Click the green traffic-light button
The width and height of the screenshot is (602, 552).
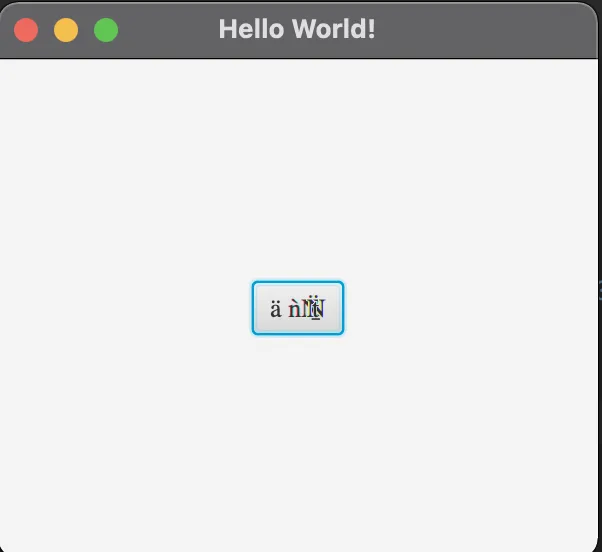click(x=106, y=30)
